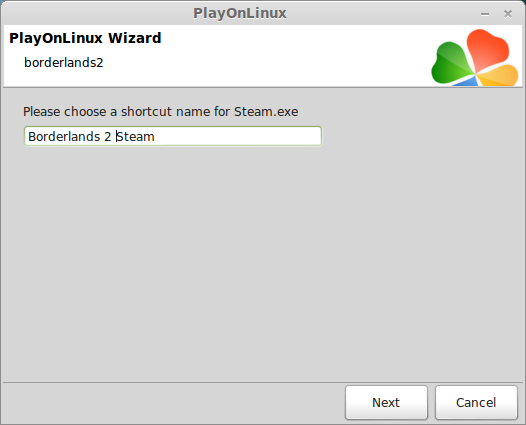Focus the shortcut name text field
This screenshot has width=526, height=425.
[x=173, y=136]
